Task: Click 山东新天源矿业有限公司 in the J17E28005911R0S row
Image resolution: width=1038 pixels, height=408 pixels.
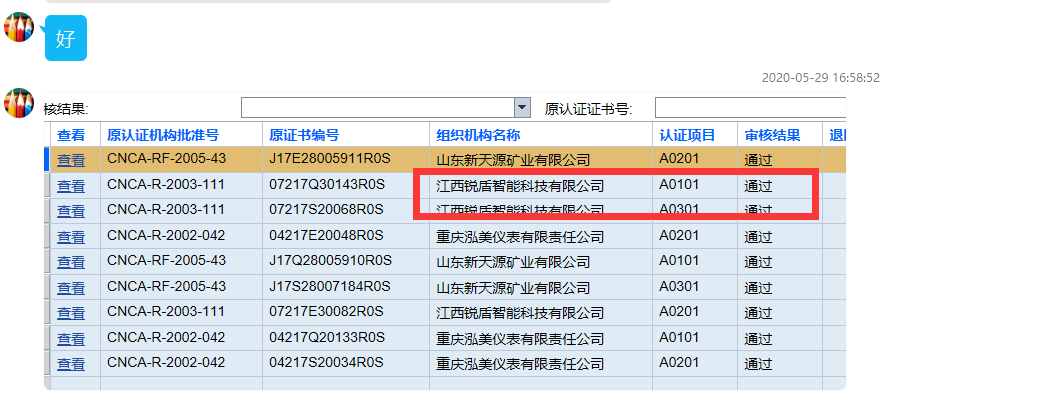Action: pyautogui.click(x=513, y=160)
